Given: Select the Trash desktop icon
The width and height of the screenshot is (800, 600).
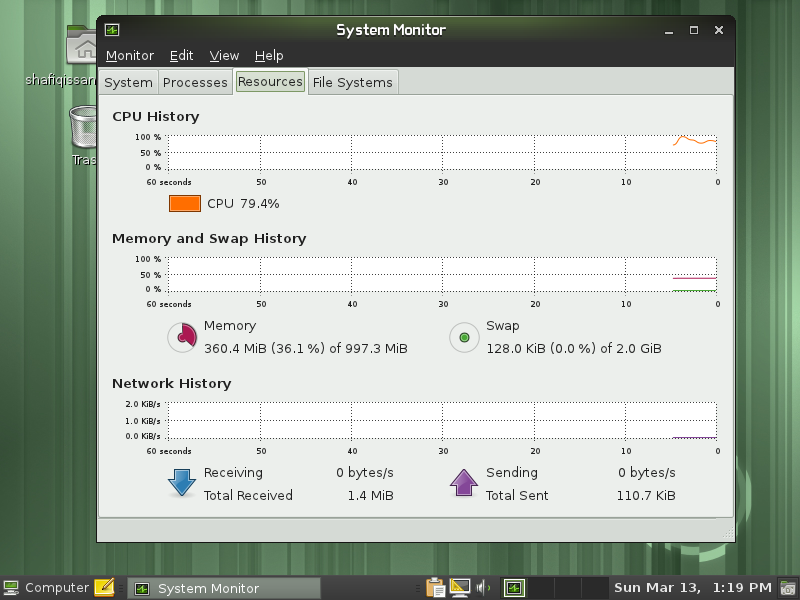Looking at the screenshot, I should pos(83,127).
